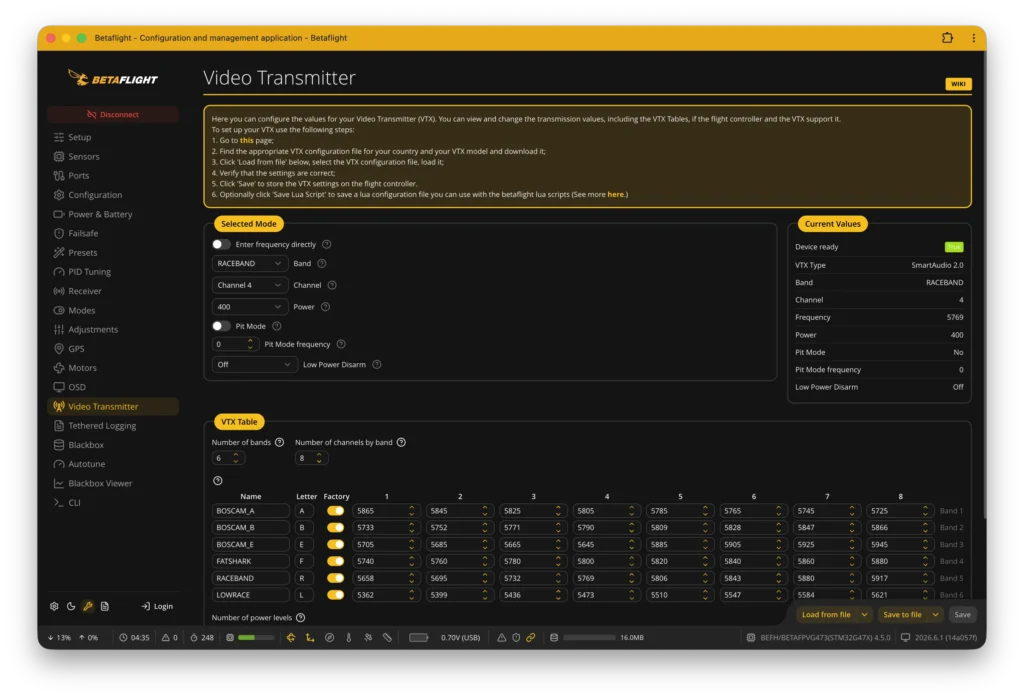1024x699 pixels.
Task: Click the Modes icon in sidebar
Action: tap(59, 310)
